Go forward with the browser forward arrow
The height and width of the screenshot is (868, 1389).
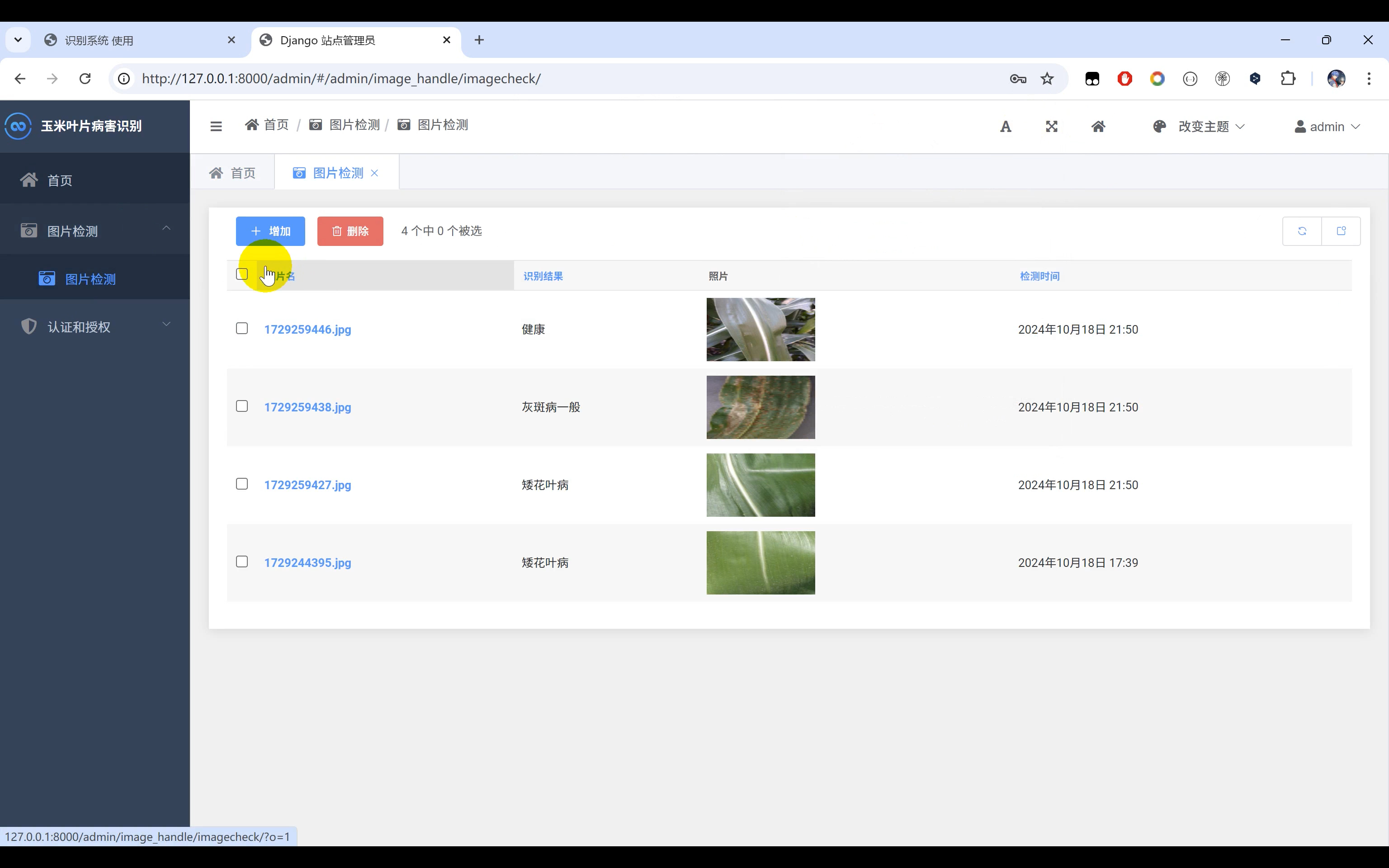point(52,79)
